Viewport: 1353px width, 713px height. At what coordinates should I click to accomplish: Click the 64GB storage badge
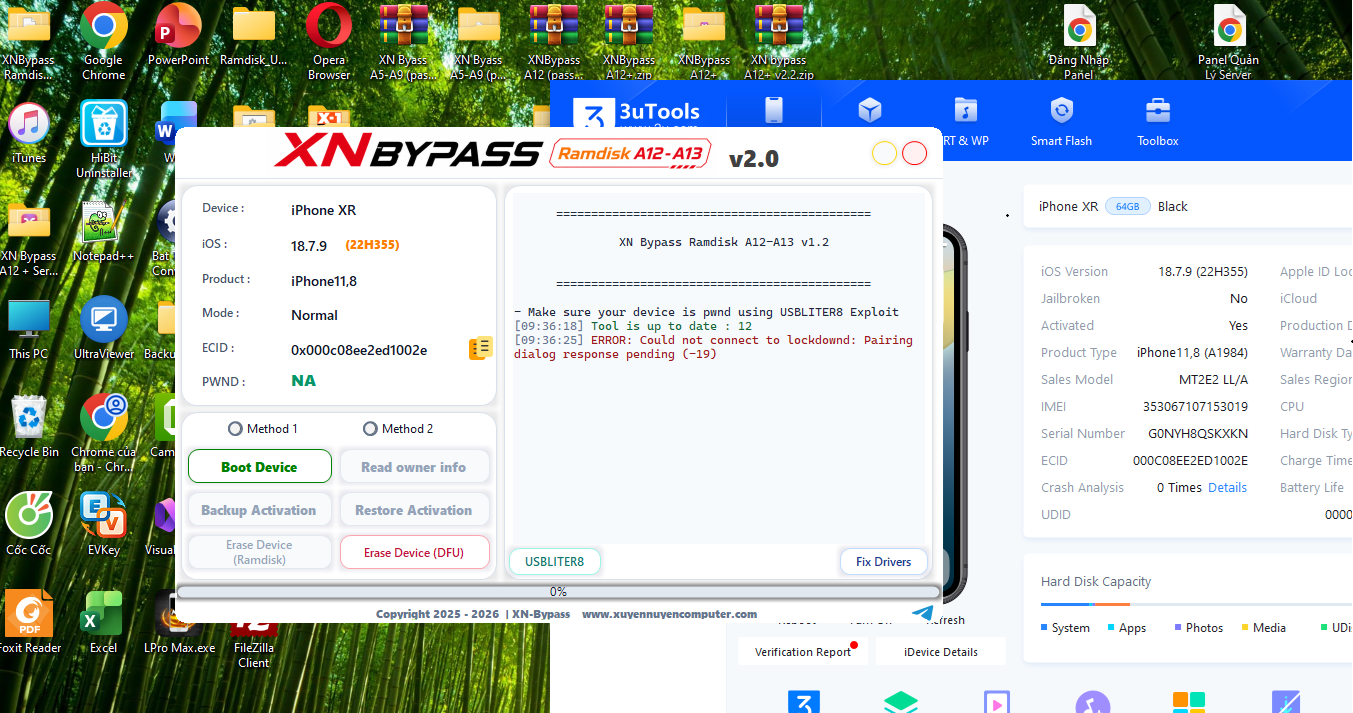tap(1127, 206)
